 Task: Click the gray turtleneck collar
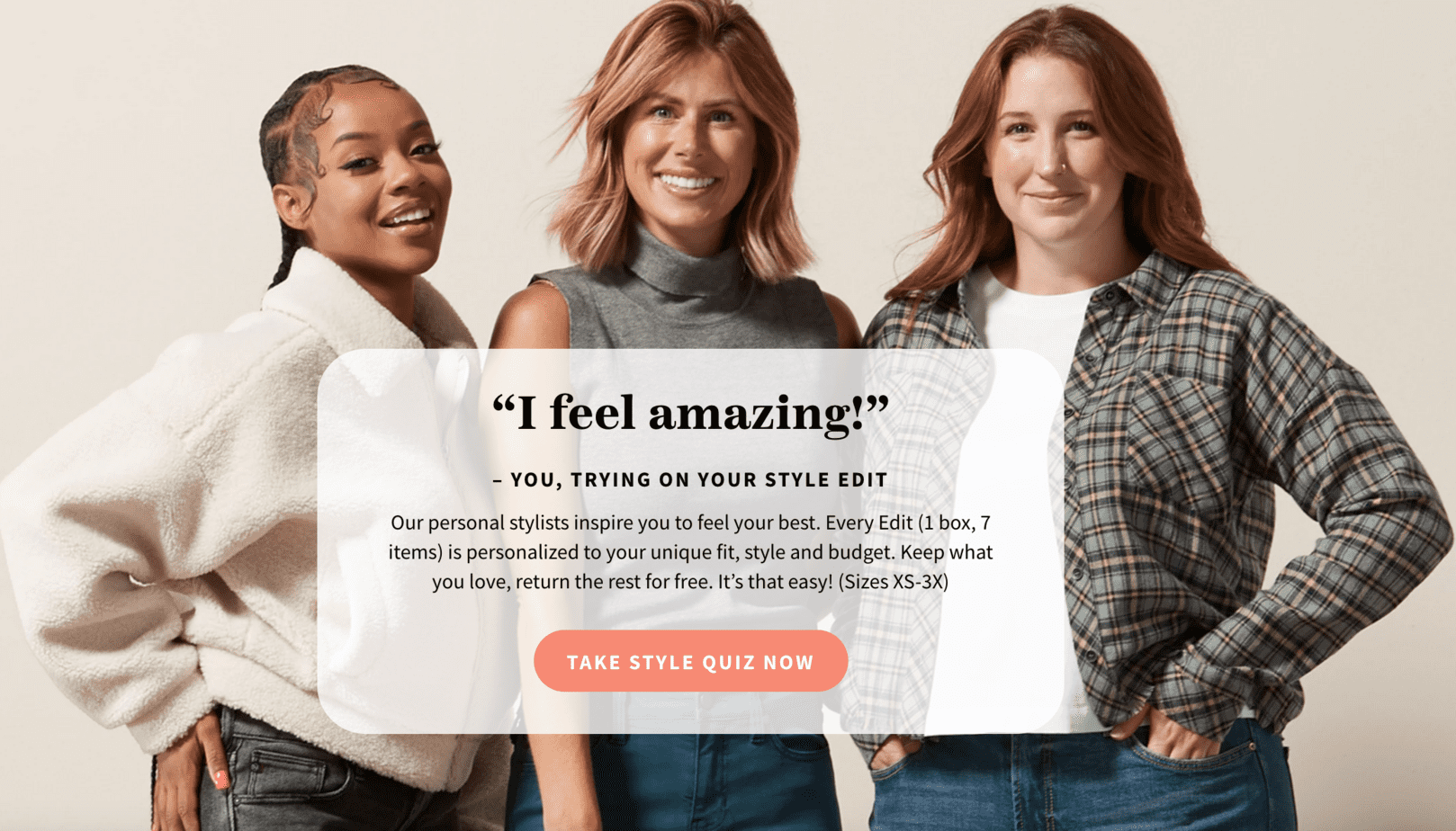pyautogui.click(x=684, y=261)
